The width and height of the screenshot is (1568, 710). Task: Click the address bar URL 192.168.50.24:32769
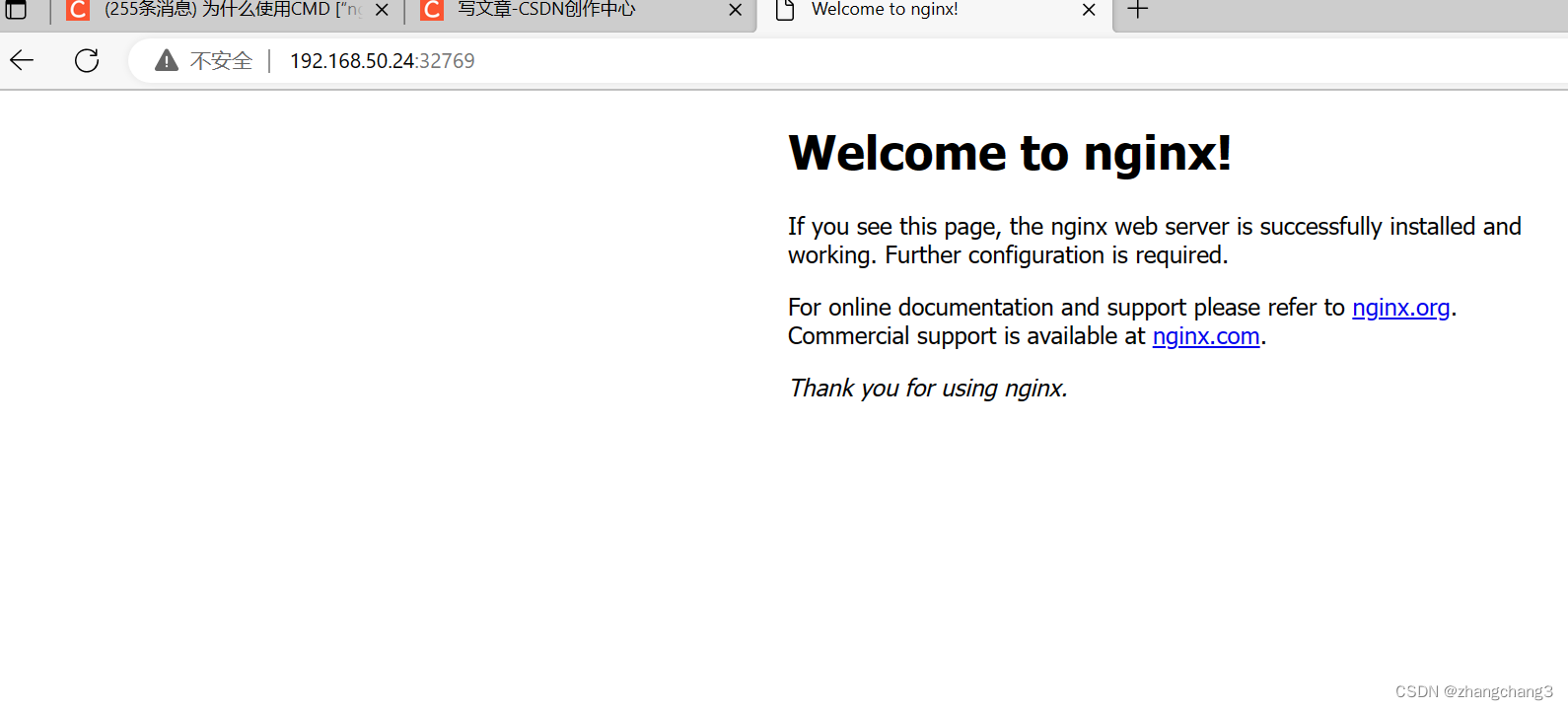(383, 61)
